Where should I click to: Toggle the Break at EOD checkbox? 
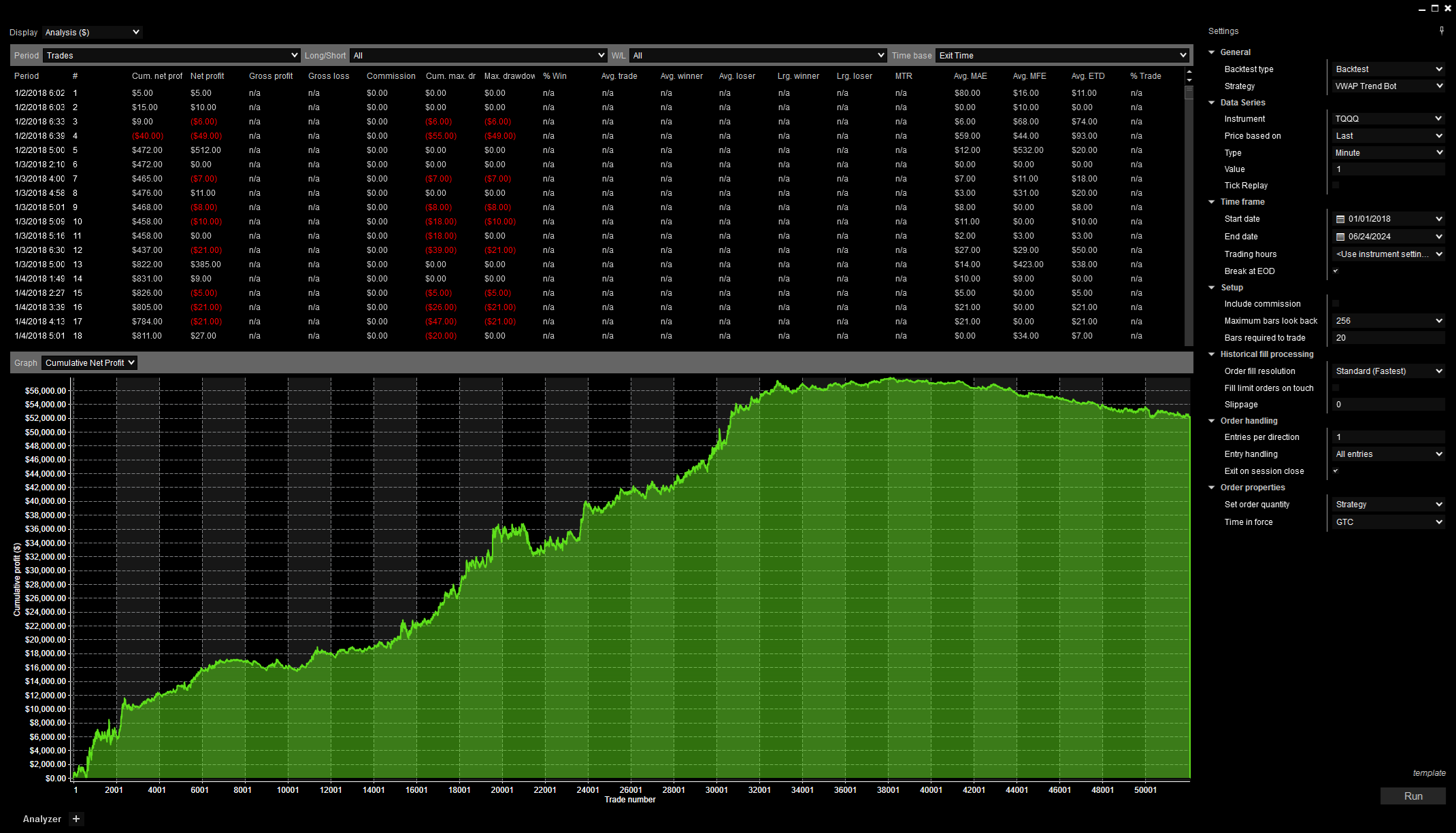click(x=1336, y=271)
